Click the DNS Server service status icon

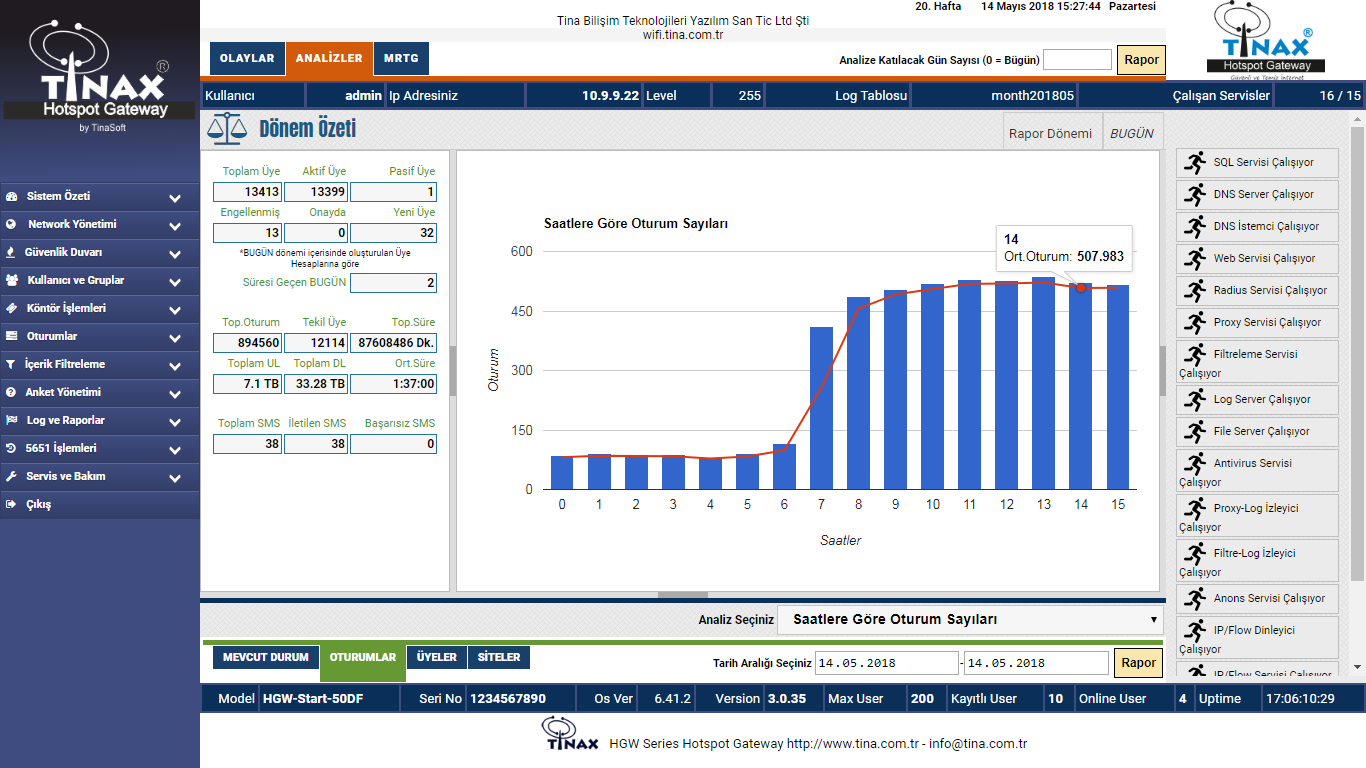click(1194, 194)
